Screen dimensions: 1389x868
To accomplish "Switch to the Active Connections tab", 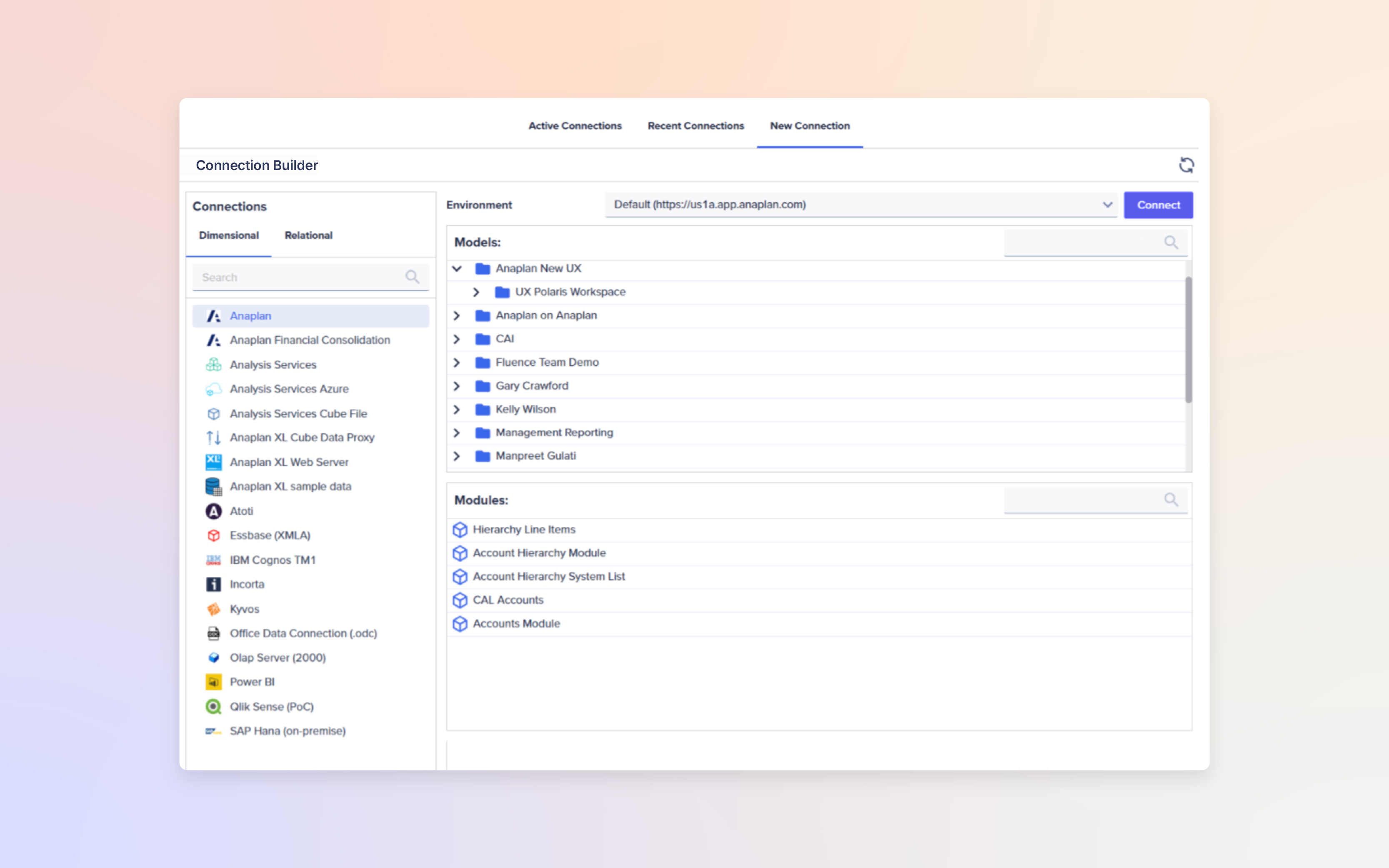I will click(575, 126).
